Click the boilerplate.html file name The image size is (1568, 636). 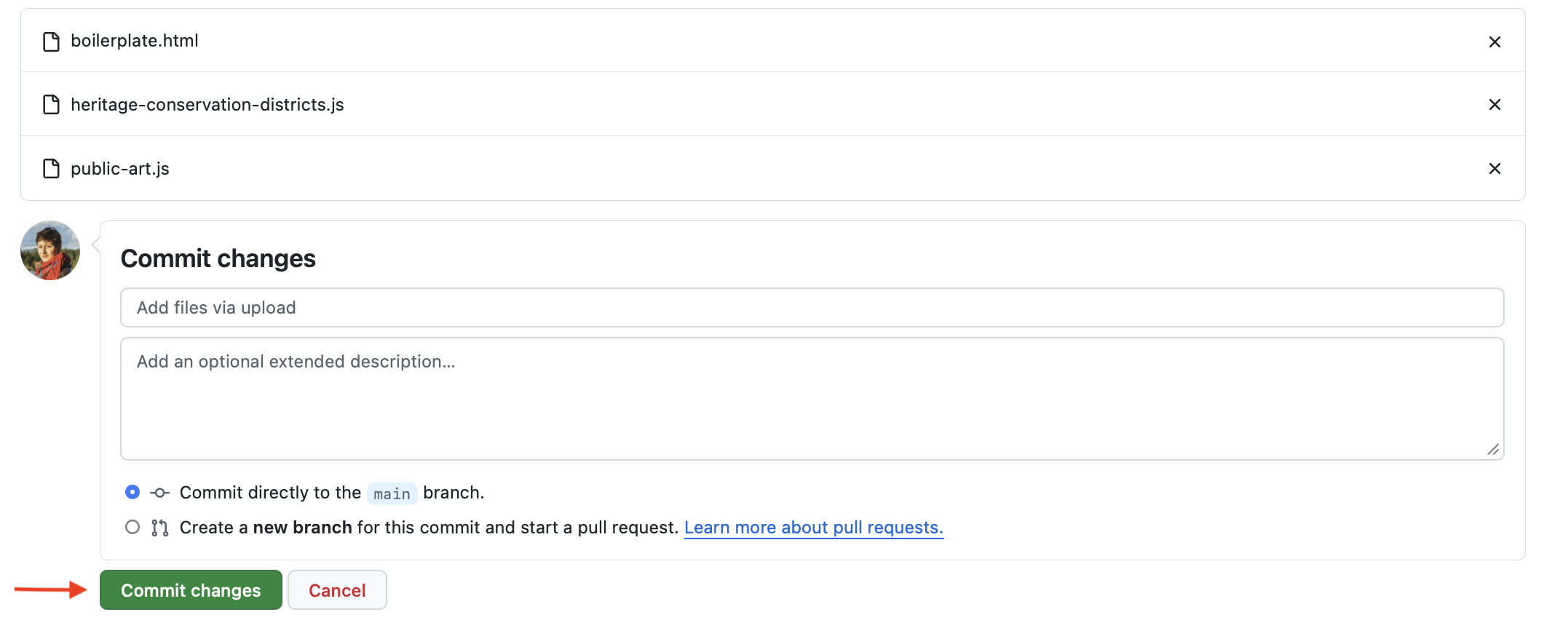click(x=135, y=41)
